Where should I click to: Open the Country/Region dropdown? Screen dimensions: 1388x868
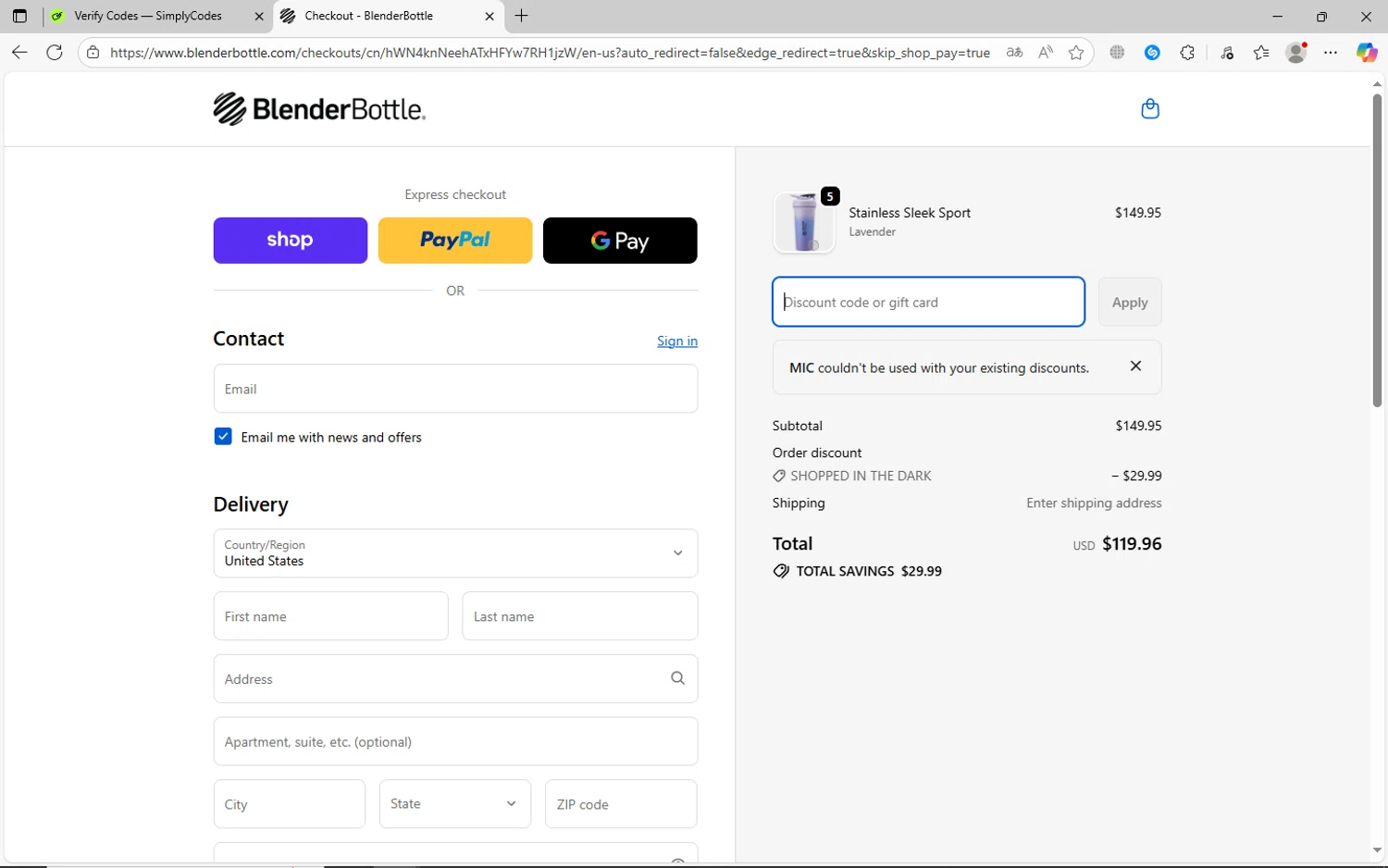pos(455,553)
